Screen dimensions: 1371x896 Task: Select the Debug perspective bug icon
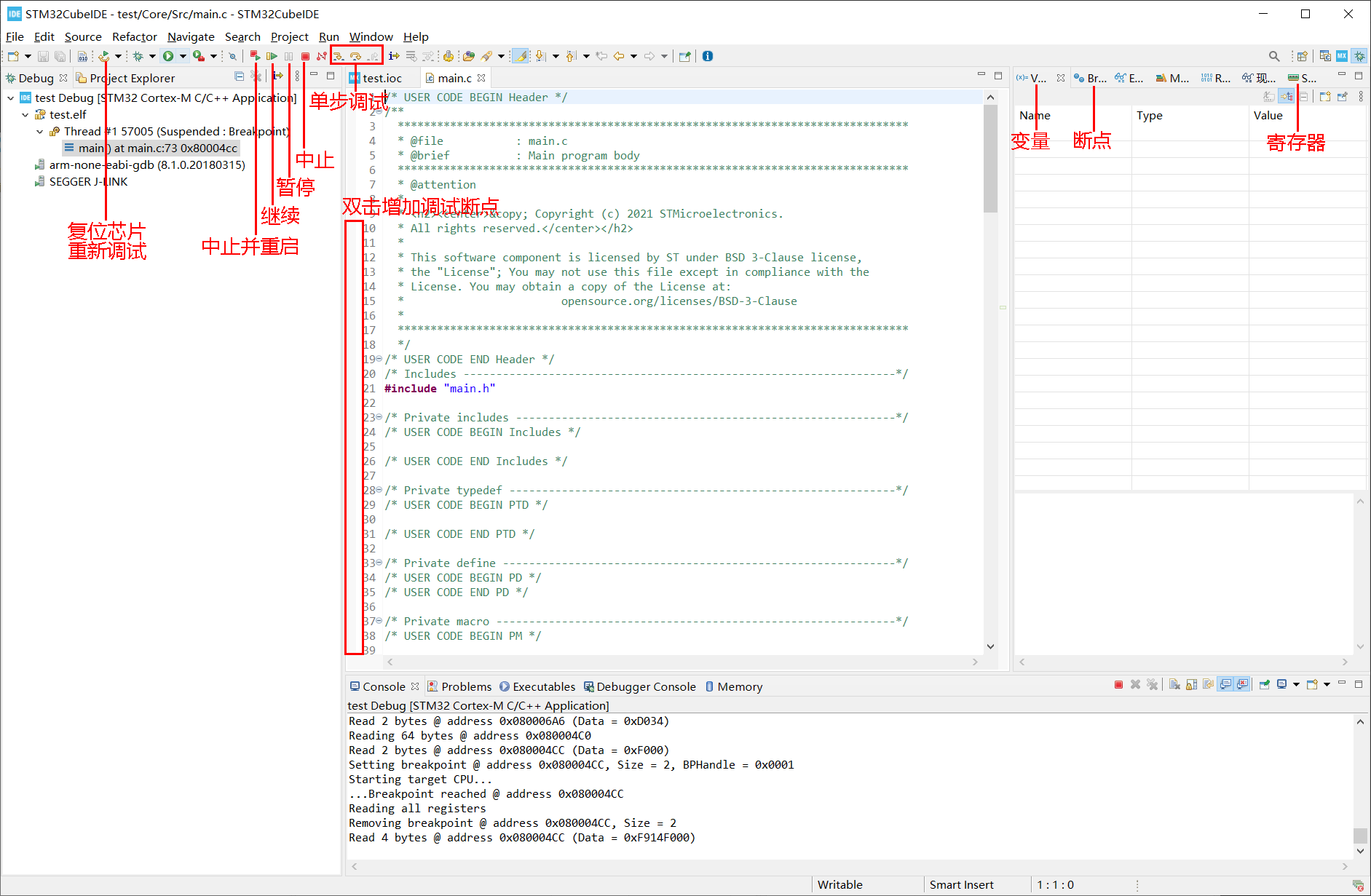1359,56
